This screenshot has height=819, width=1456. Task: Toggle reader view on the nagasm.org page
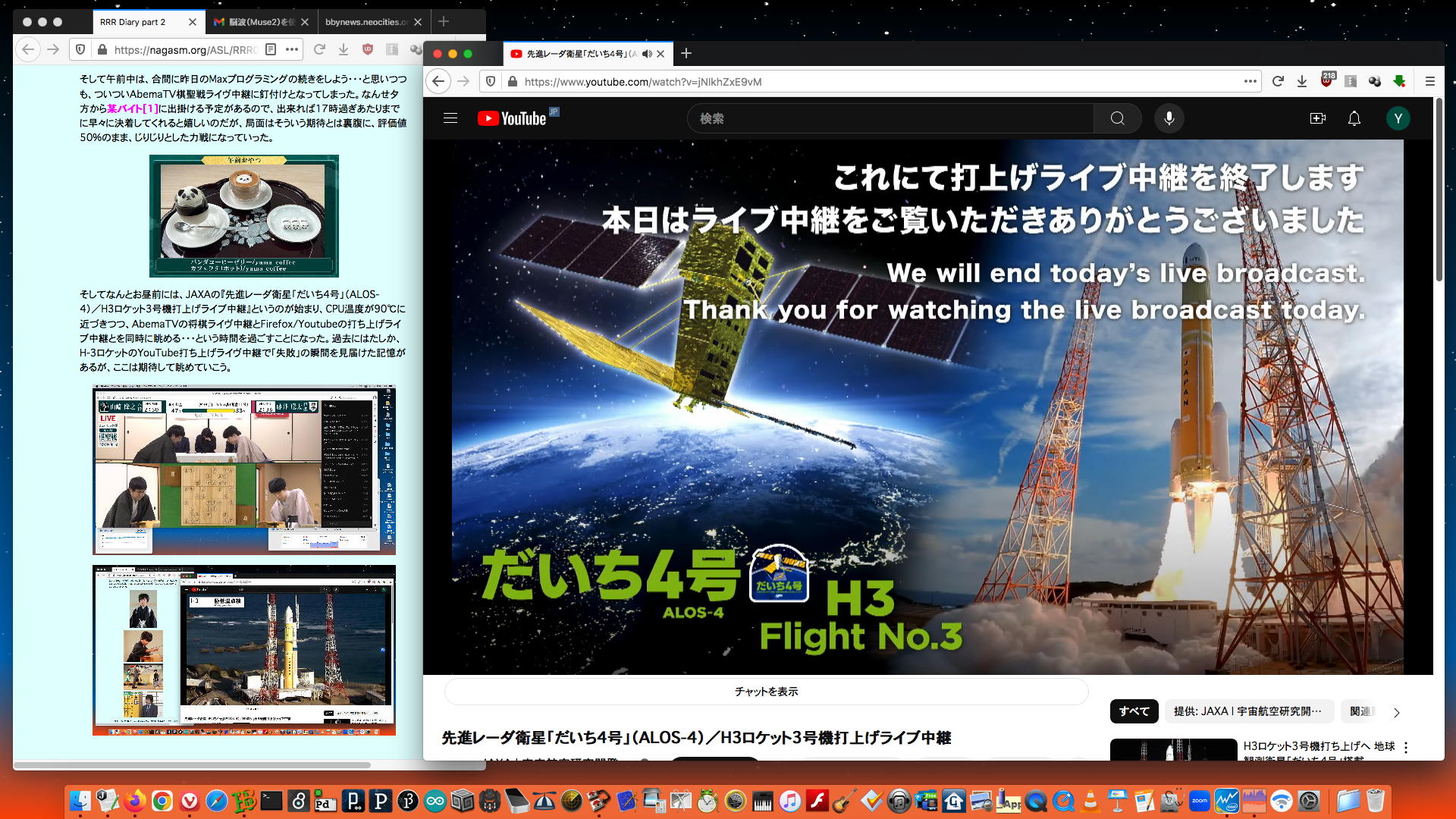[271, 49]
